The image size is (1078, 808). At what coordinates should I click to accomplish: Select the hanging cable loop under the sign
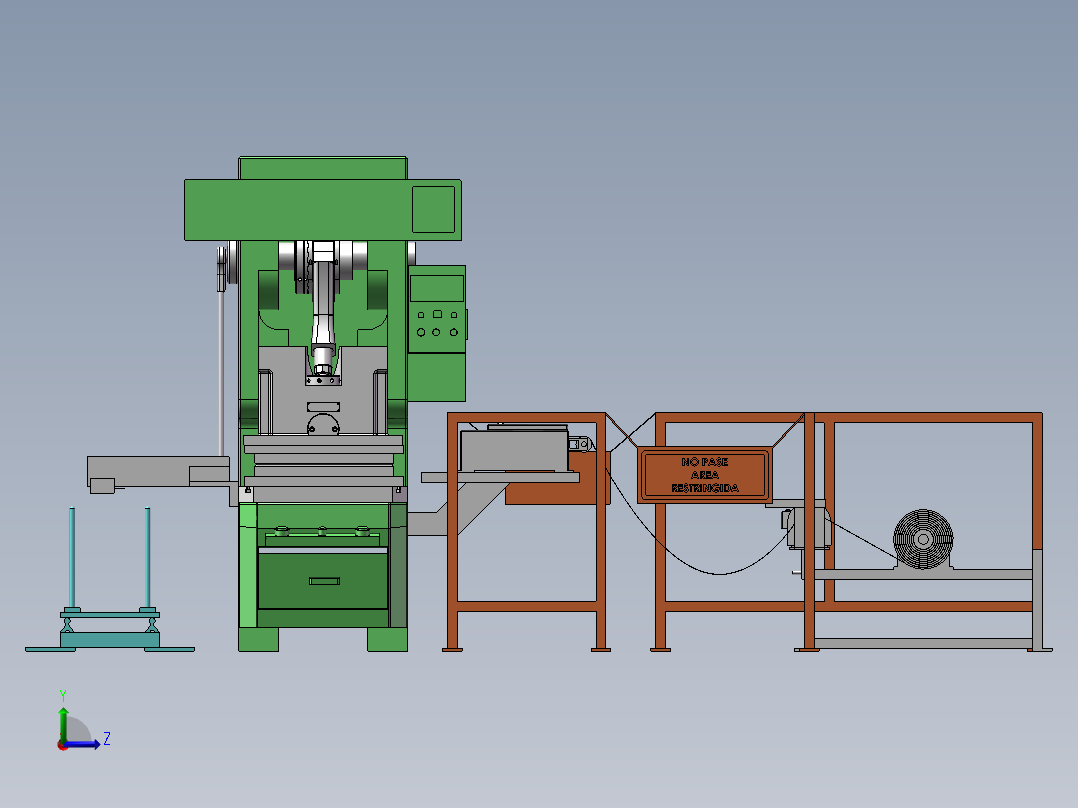[718, 573]
